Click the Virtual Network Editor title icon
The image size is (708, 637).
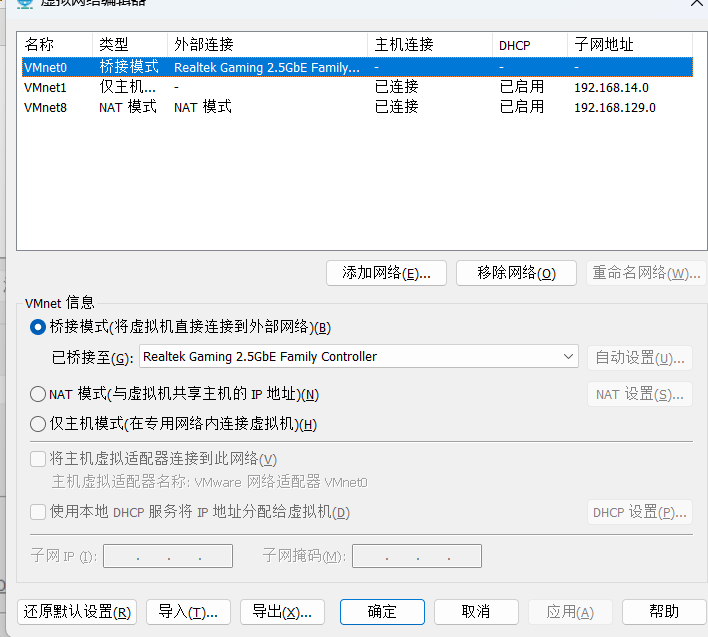click(x=25, y=3)
